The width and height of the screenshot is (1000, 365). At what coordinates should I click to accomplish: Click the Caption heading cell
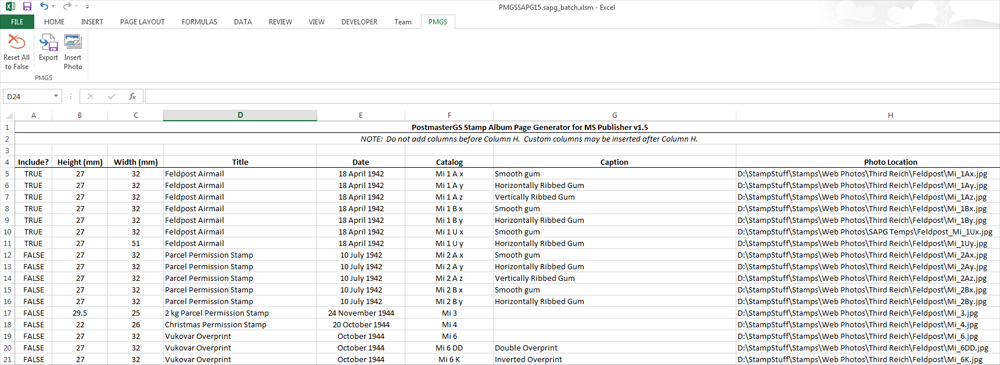615,162
